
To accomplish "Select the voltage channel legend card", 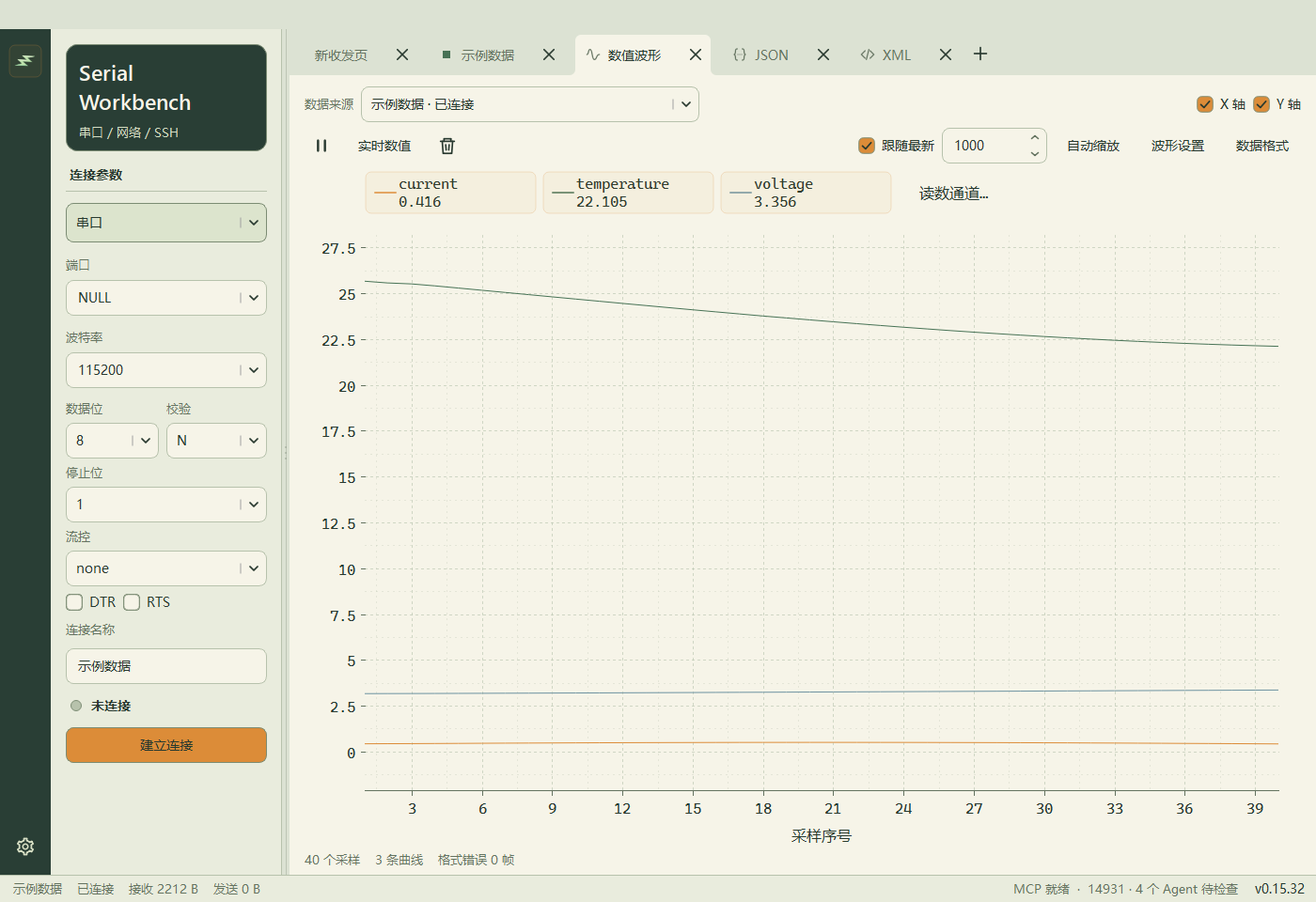I will [x=806, y=193].
